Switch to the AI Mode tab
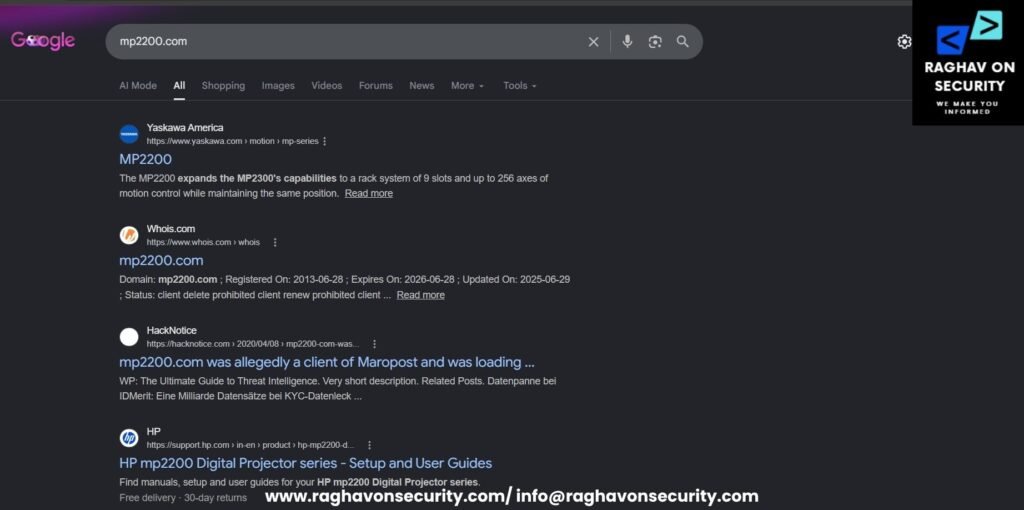The width and height of the screenshot is (1024, 510). click(x=138, y=86)
